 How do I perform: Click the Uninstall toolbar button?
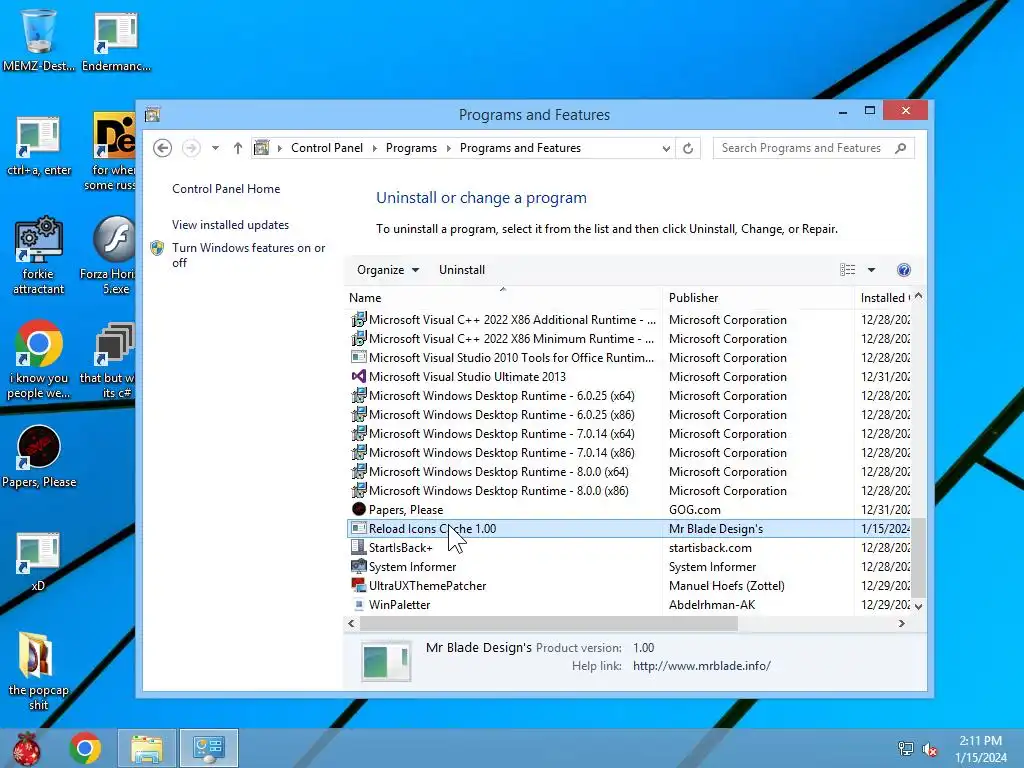click(x=462, y=270)
